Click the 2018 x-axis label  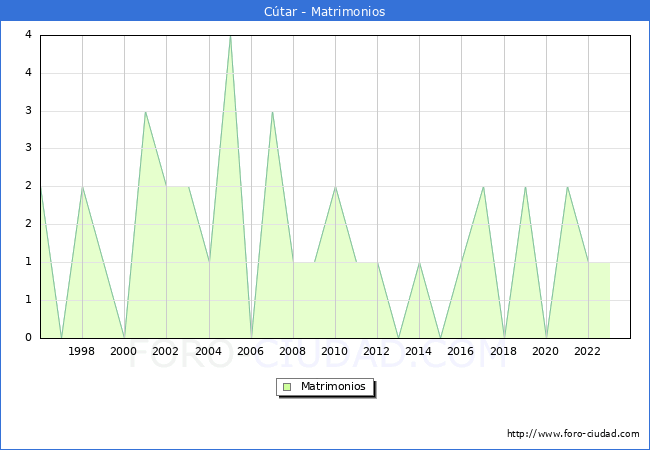tap(504, 351)
